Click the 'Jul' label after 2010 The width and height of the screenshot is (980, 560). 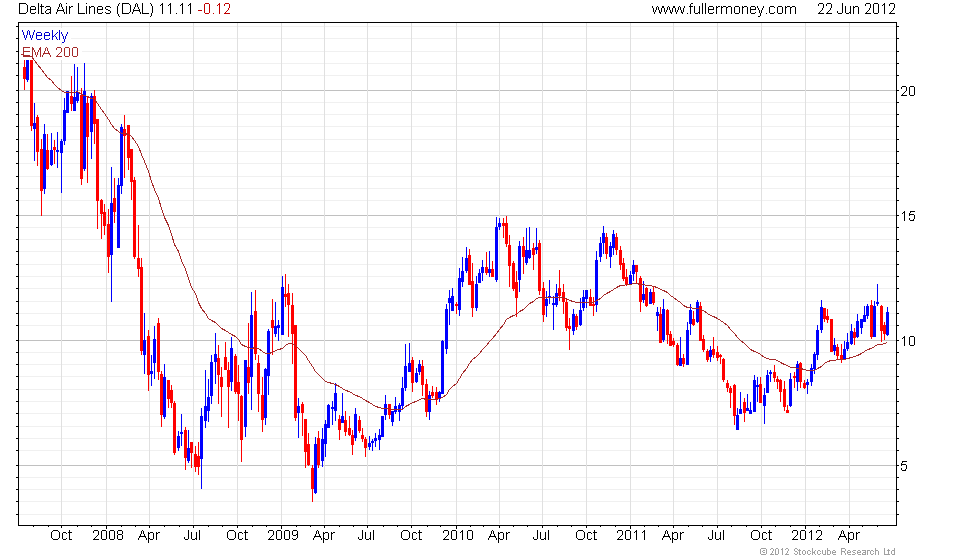[x=541, y=536]
